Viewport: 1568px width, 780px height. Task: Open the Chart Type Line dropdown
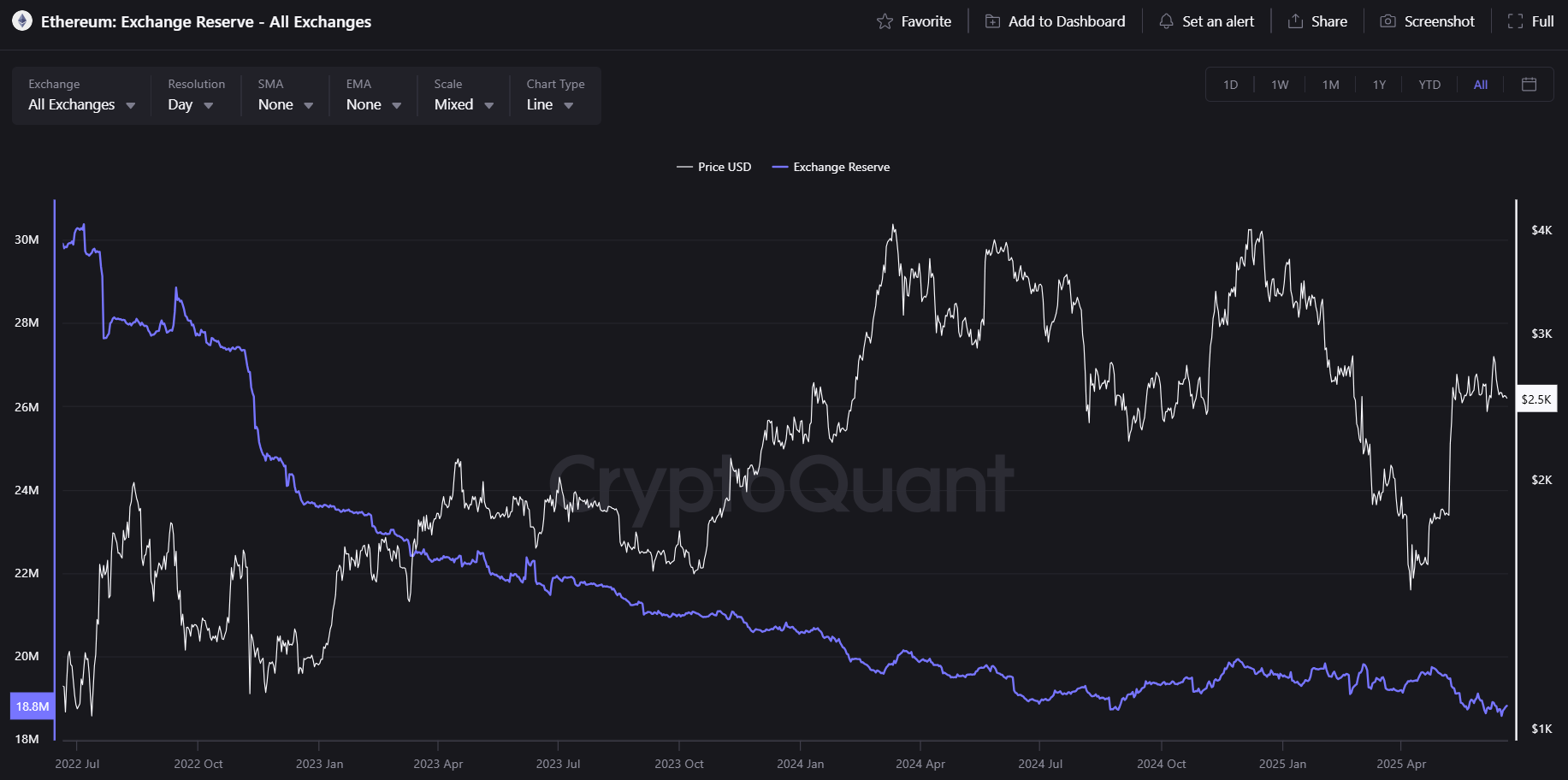(x=549, y=104)
